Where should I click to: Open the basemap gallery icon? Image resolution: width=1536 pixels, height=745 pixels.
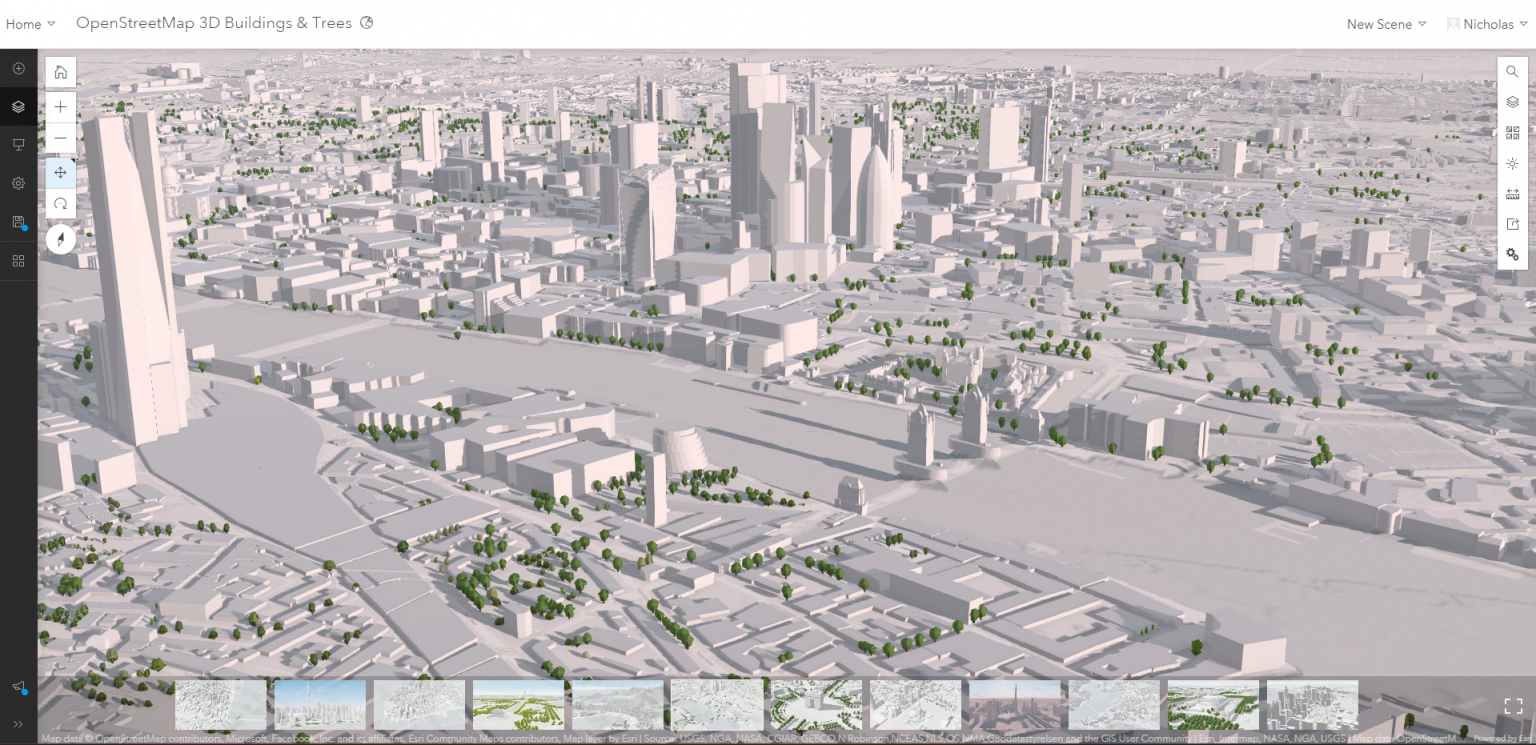(1512, 133)
